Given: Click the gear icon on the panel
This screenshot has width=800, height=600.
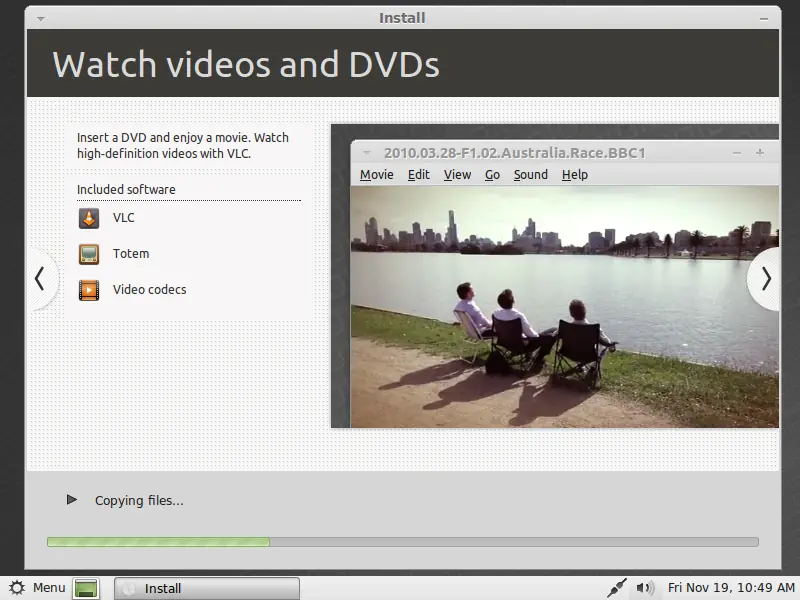Looking at the screenshot, I should pyautogui.click(x=17, y=588).
